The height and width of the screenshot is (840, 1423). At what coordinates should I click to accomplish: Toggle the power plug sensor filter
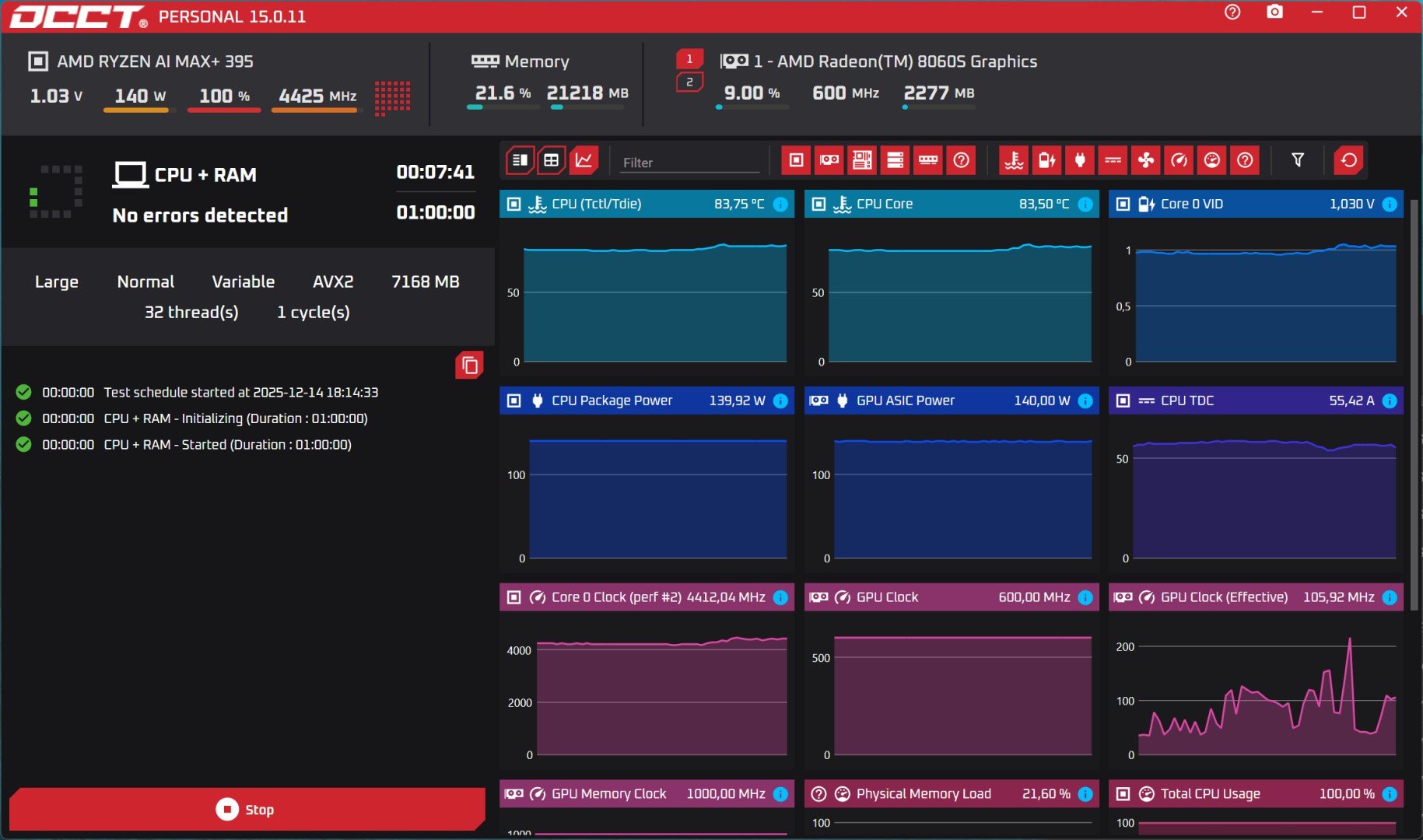[1080, 160]
